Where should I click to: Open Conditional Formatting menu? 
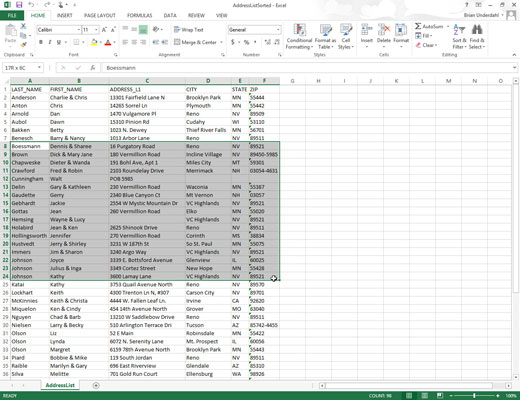point(299,37)
